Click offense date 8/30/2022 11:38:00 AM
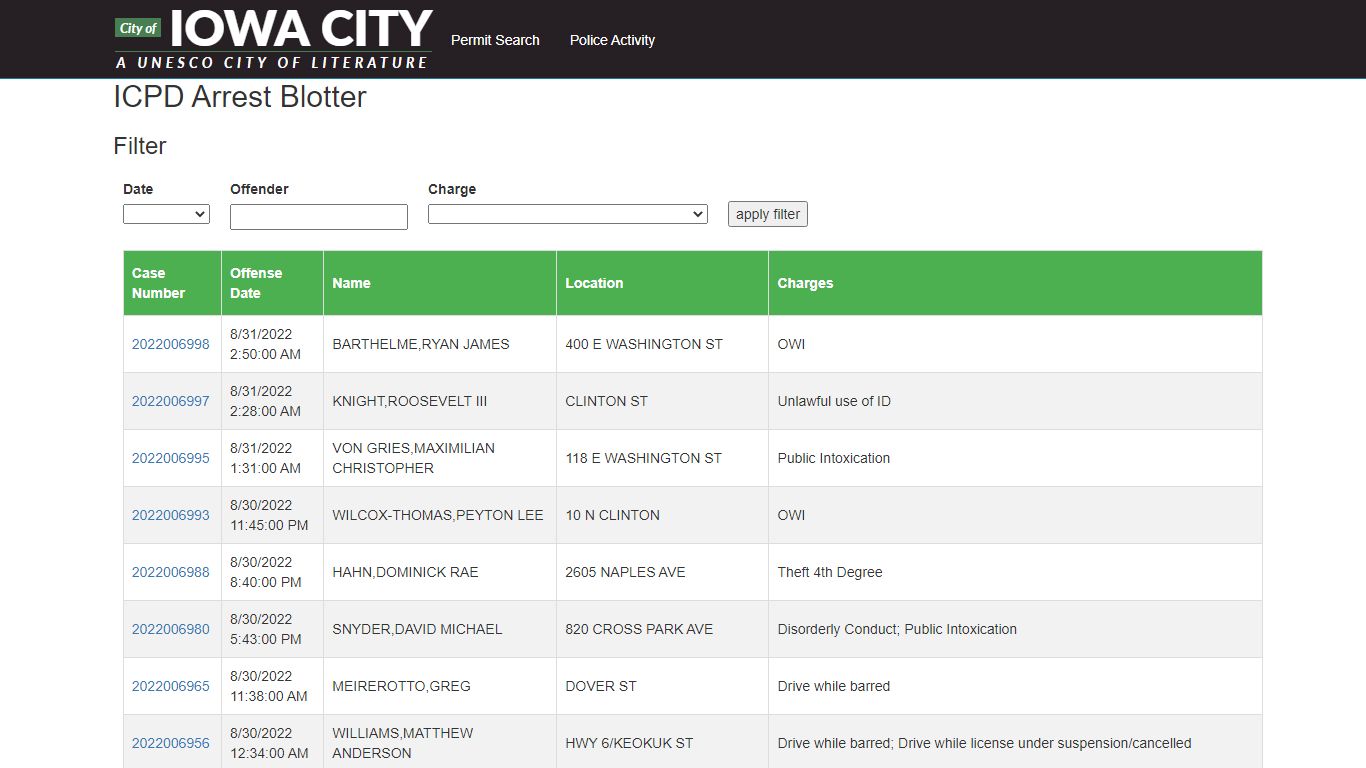This screenshot has height=768, width=1366. click(x=269, y=686)
